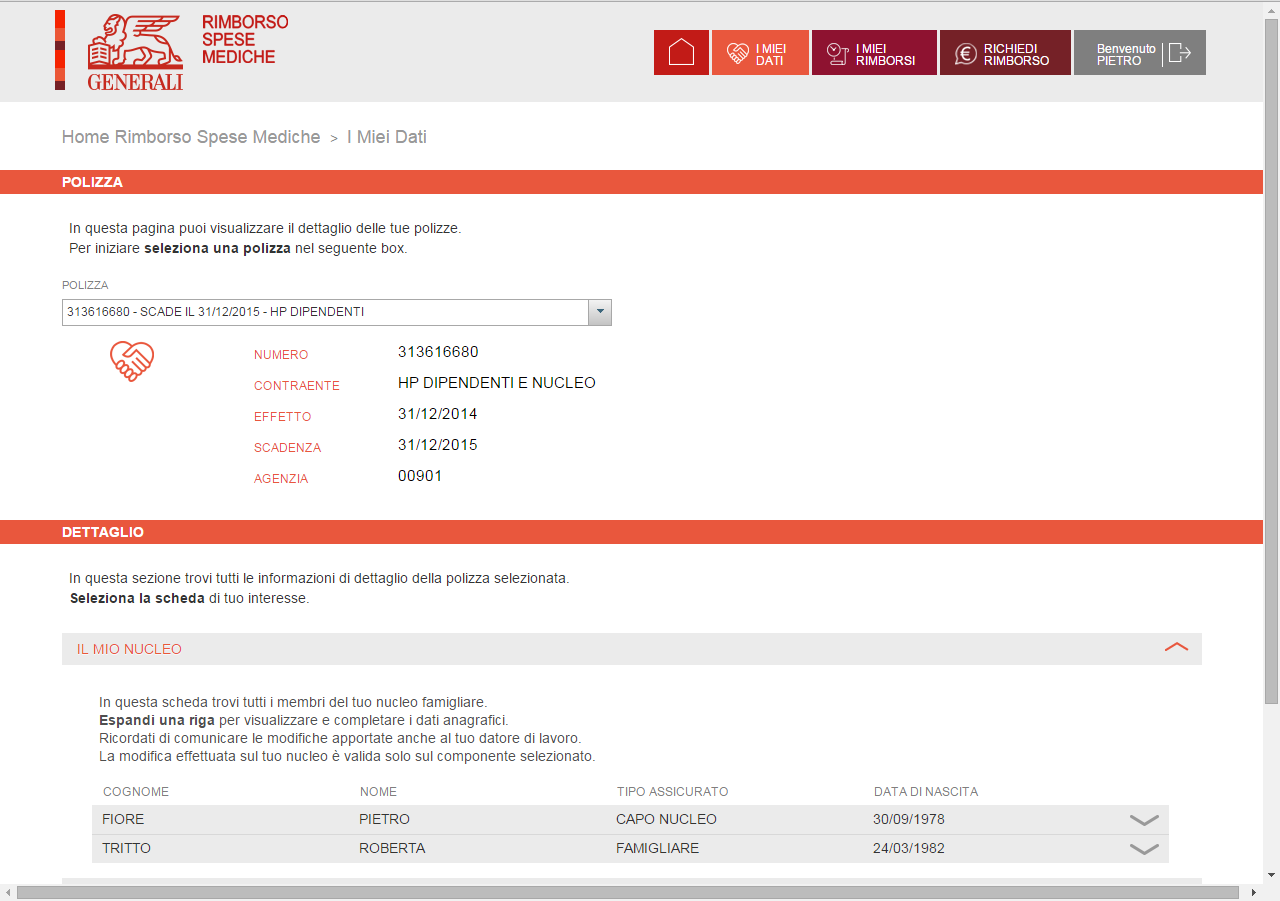The height and width of the screenshot is (901, 1280).
Task: Expand the FIORE PIETRO row
Action: click(1144, 820)
